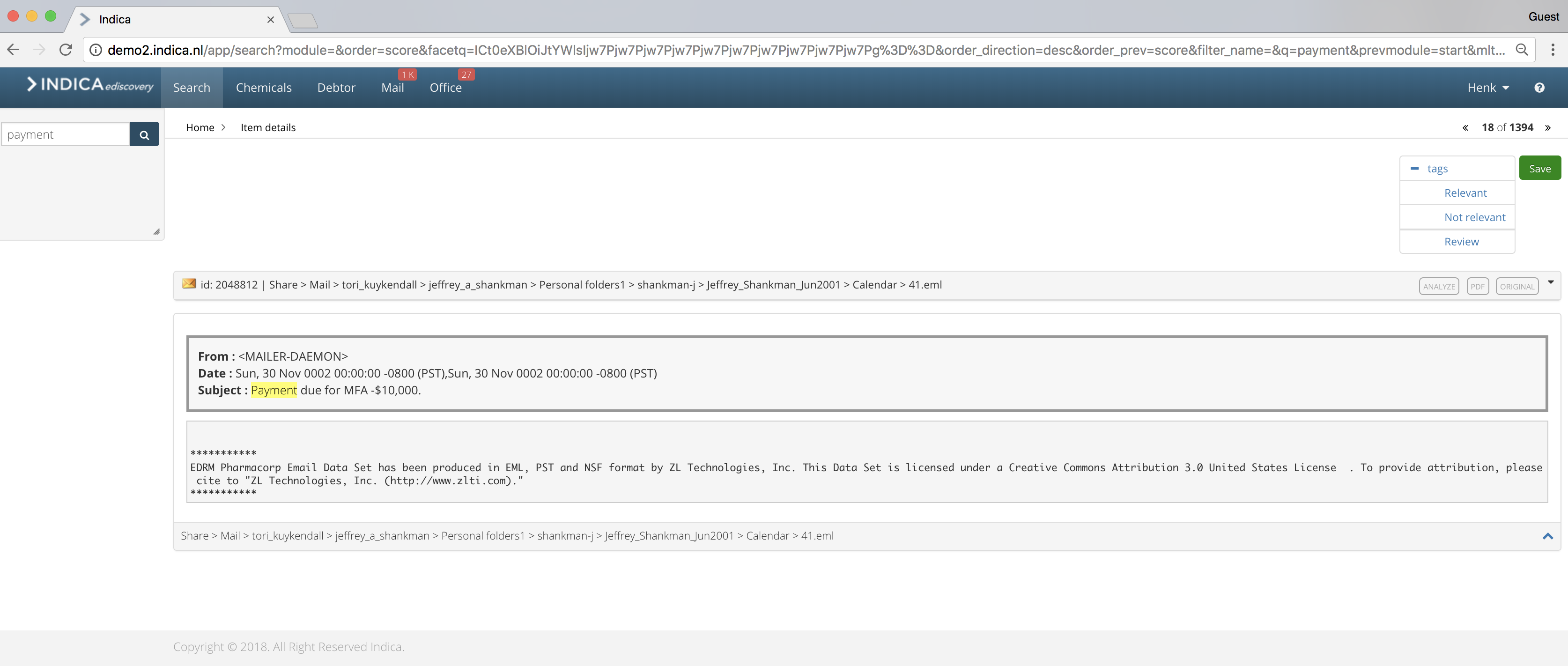This screenshot has height=666, width=1568.
Task: Open the browser three-dot menu
Action: 1553,50
